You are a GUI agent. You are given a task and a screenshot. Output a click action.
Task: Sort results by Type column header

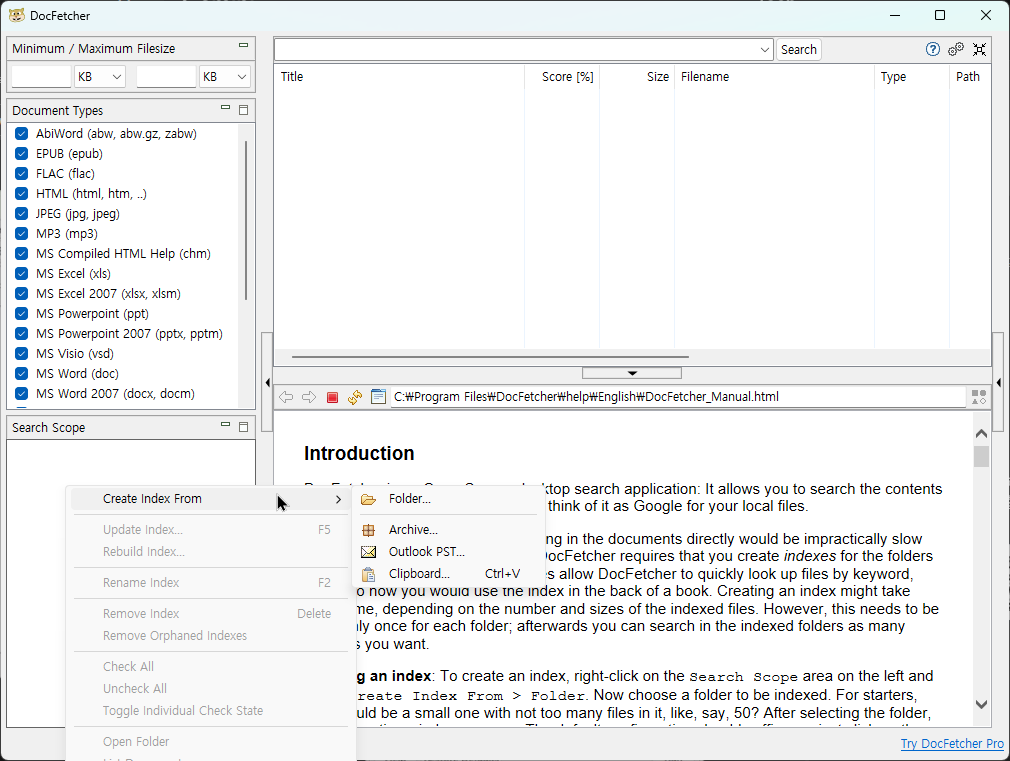point(911,77)
